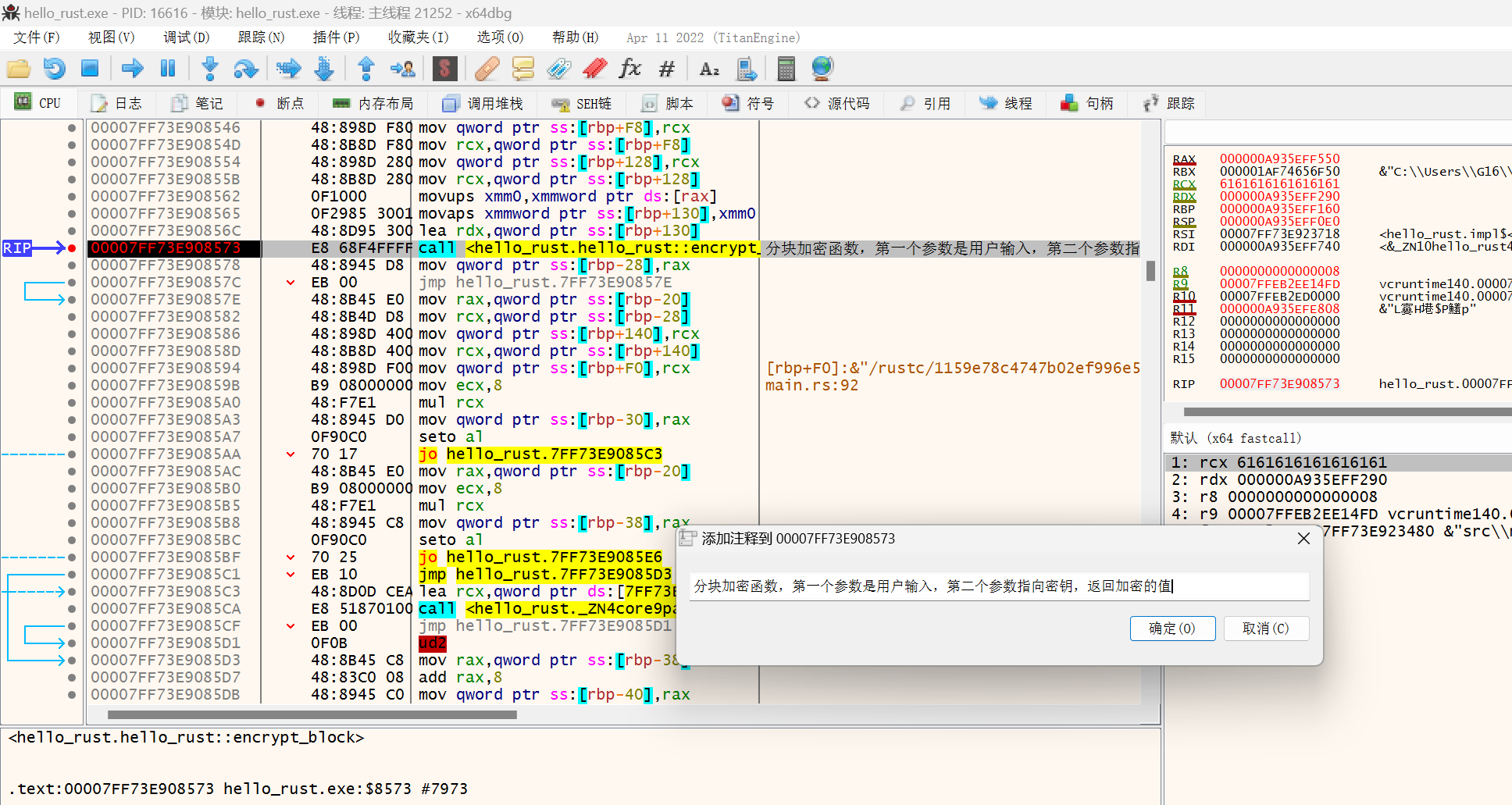Toggle the breakpoint bullet at 00007FF73E9085CA

click(x=72, y=609)
